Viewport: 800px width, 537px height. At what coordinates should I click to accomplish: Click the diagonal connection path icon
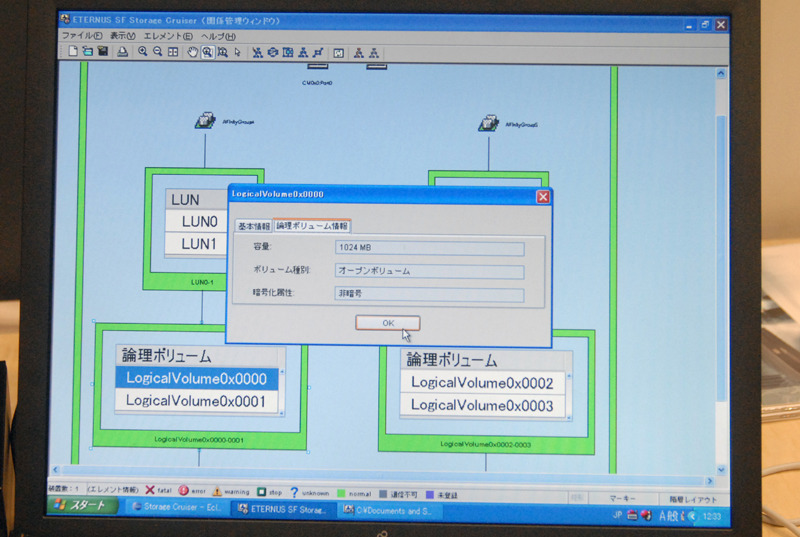tap(318, 53)
